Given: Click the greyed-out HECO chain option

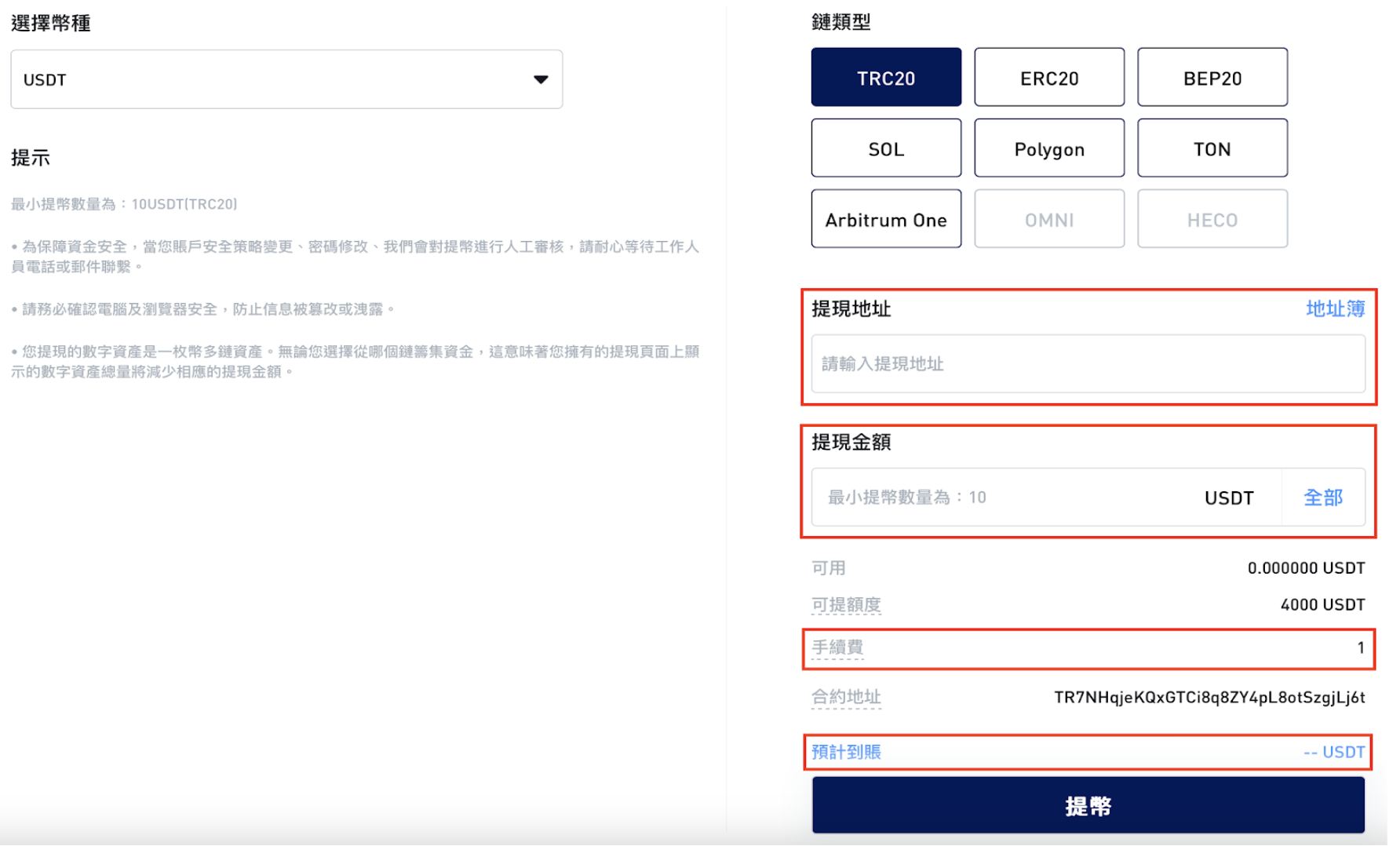Looking at the screenshot, I should [x=1212, y=219].
